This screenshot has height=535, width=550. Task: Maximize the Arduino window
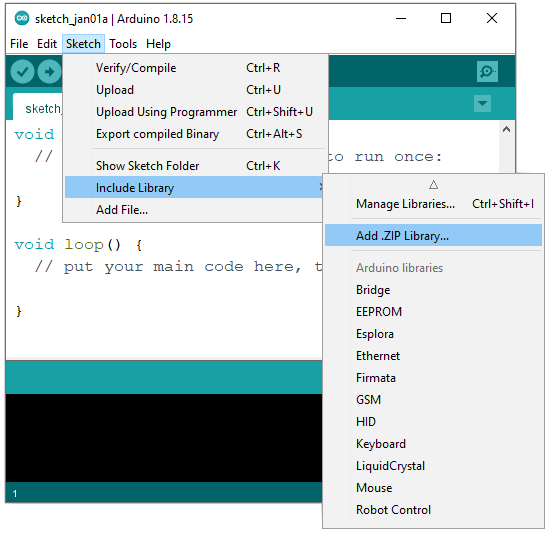coord(446,18)
